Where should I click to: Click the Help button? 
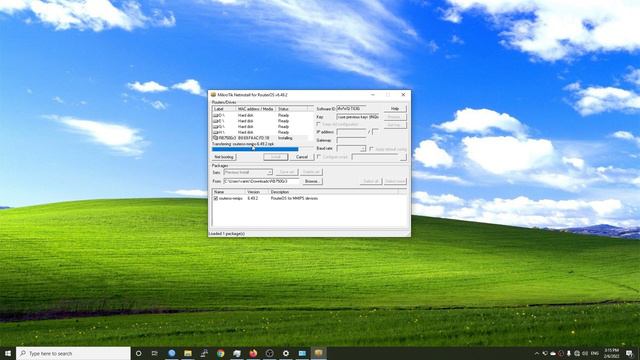395,109
